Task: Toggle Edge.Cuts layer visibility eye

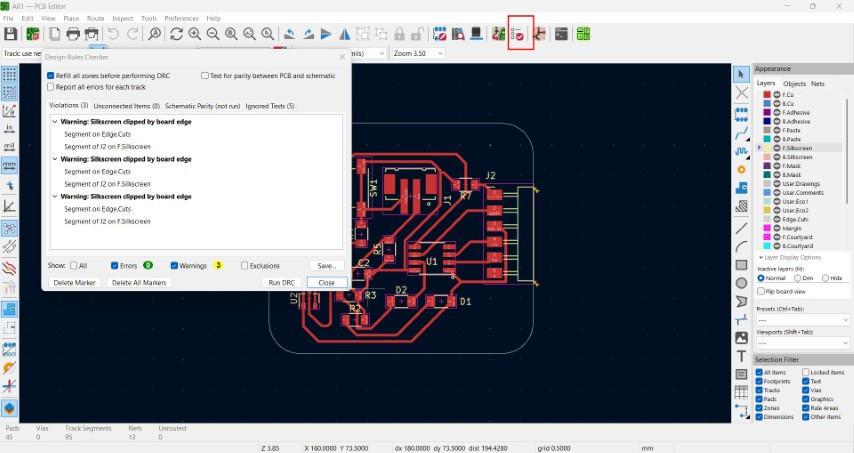Action: 777,219
